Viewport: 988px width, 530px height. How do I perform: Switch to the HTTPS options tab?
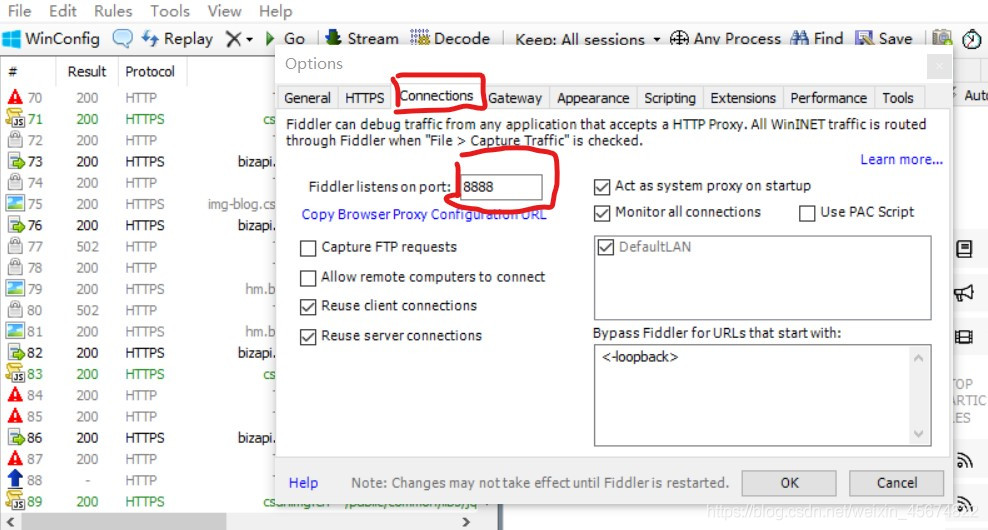[x=364, y=98]
